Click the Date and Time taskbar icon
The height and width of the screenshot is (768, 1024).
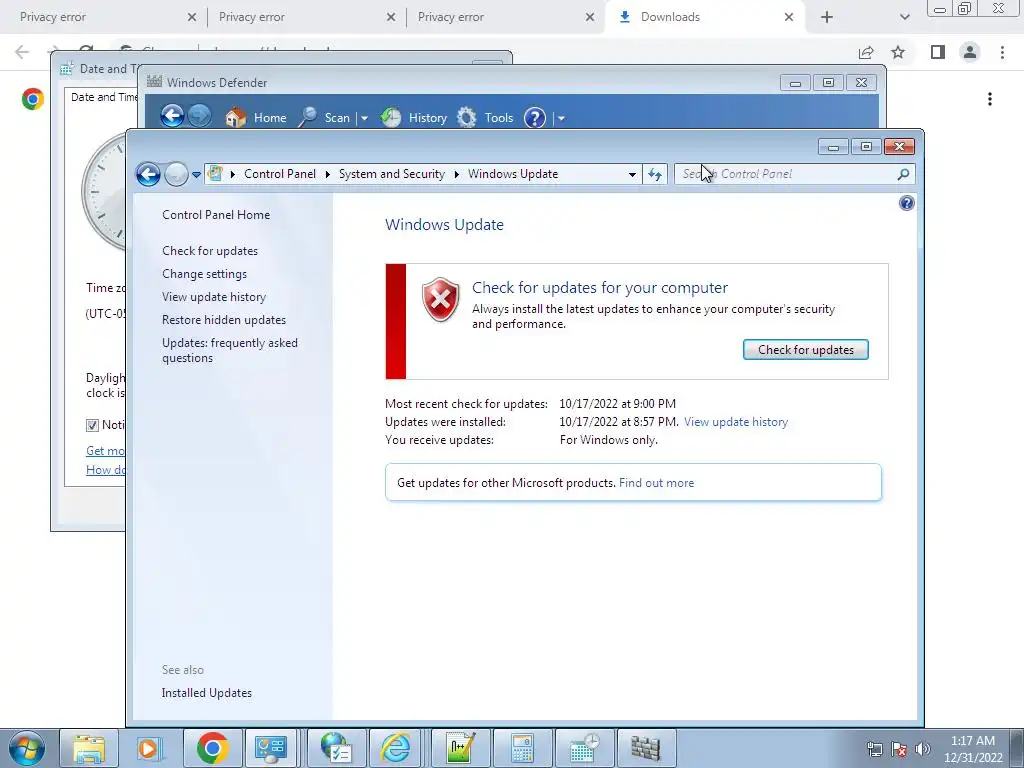coord(584,748)
